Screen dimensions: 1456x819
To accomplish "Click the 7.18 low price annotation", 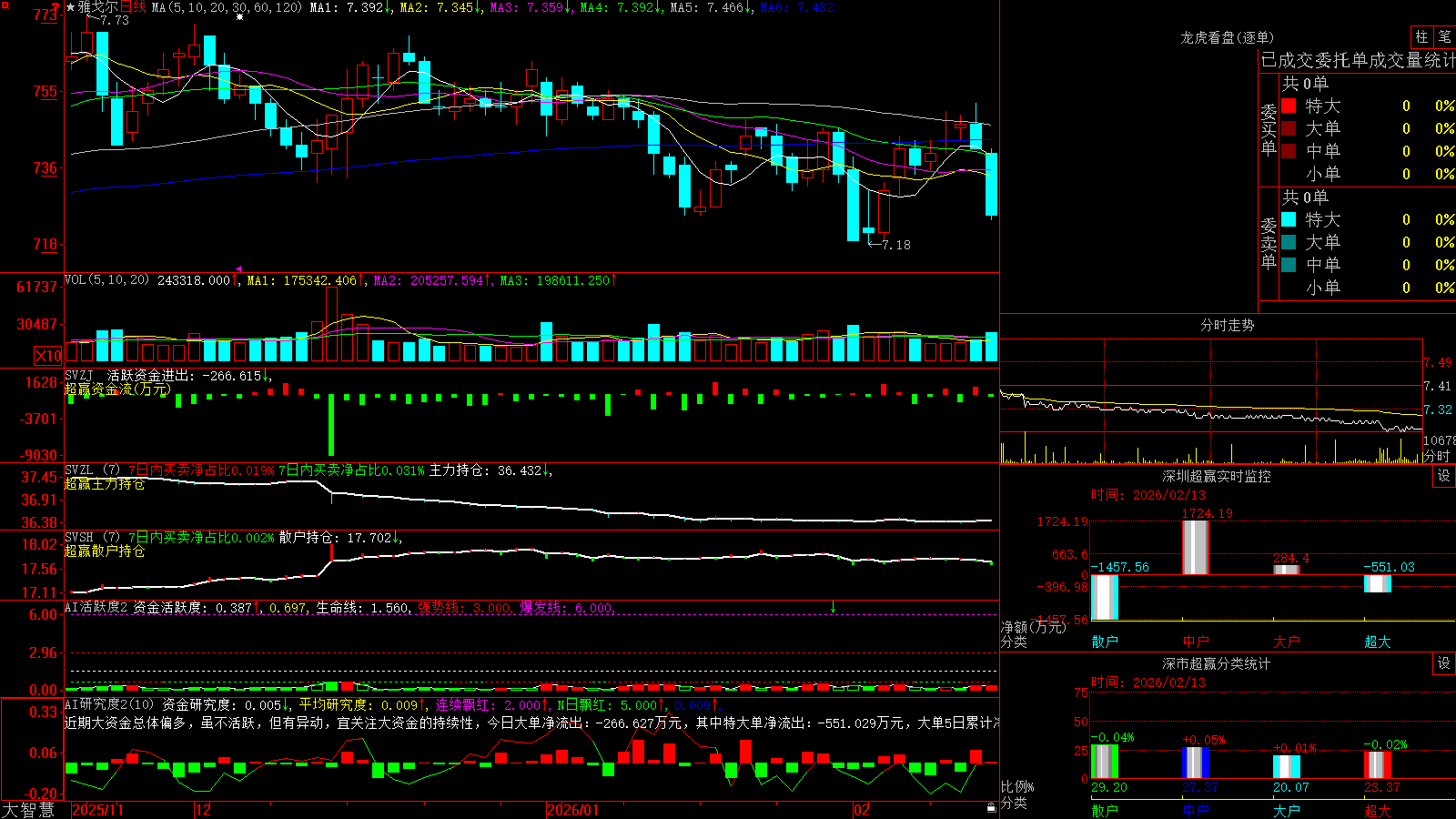I will (896, 245).
